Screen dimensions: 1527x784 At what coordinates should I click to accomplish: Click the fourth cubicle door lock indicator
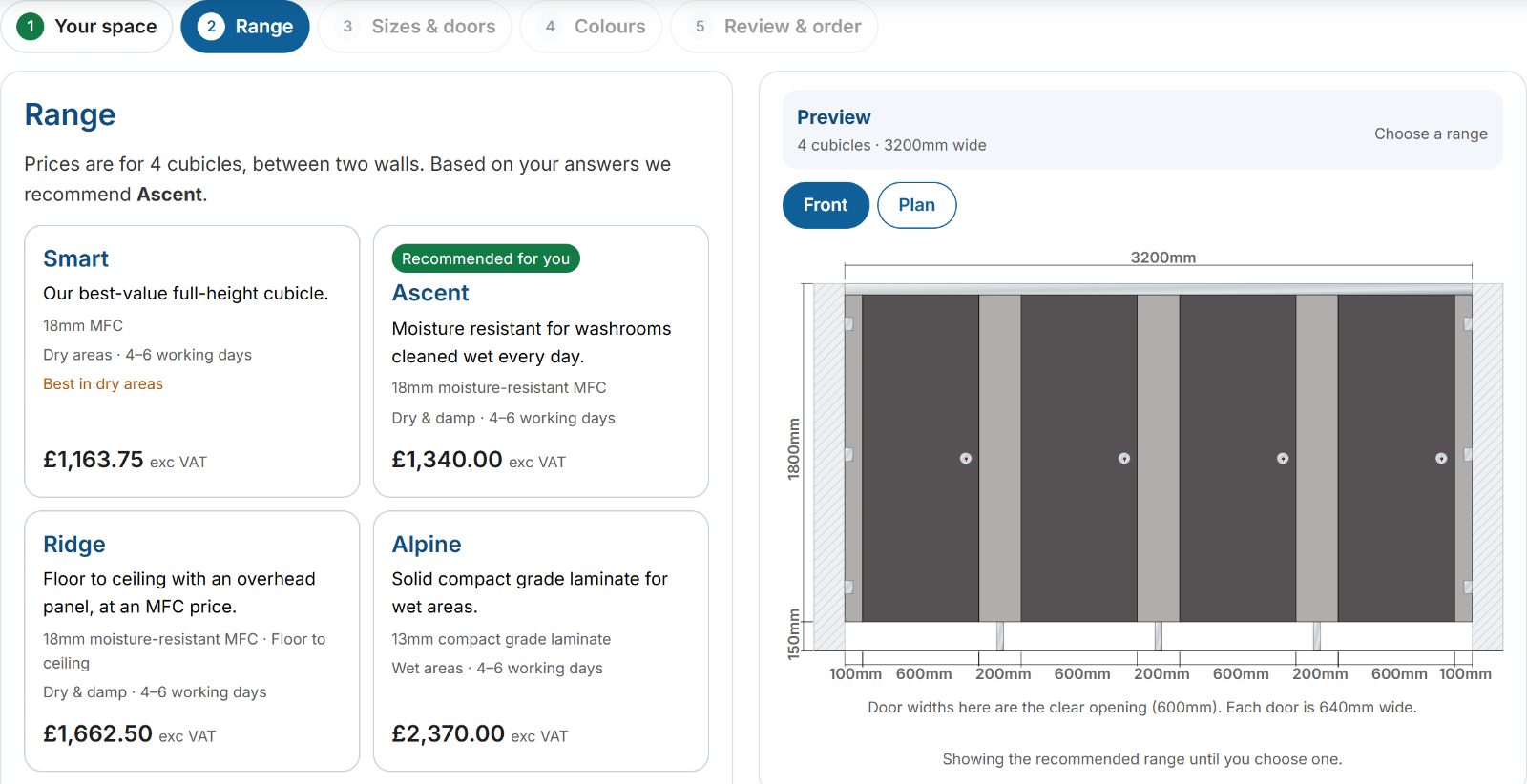point(1441,459)
